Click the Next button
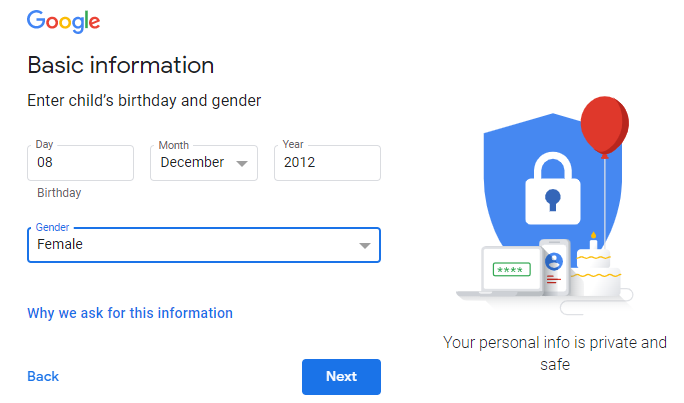Image resolution: width=684 pixels, height=403 pixels. coord(341,376)
